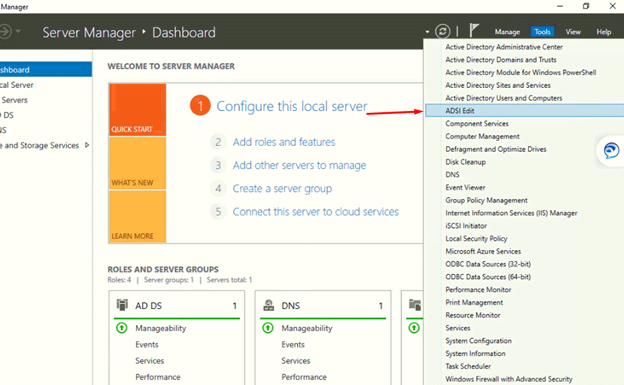Open Task Scheduler
Image resolution: width=624 pixels, height=385 pixels.
468,366
